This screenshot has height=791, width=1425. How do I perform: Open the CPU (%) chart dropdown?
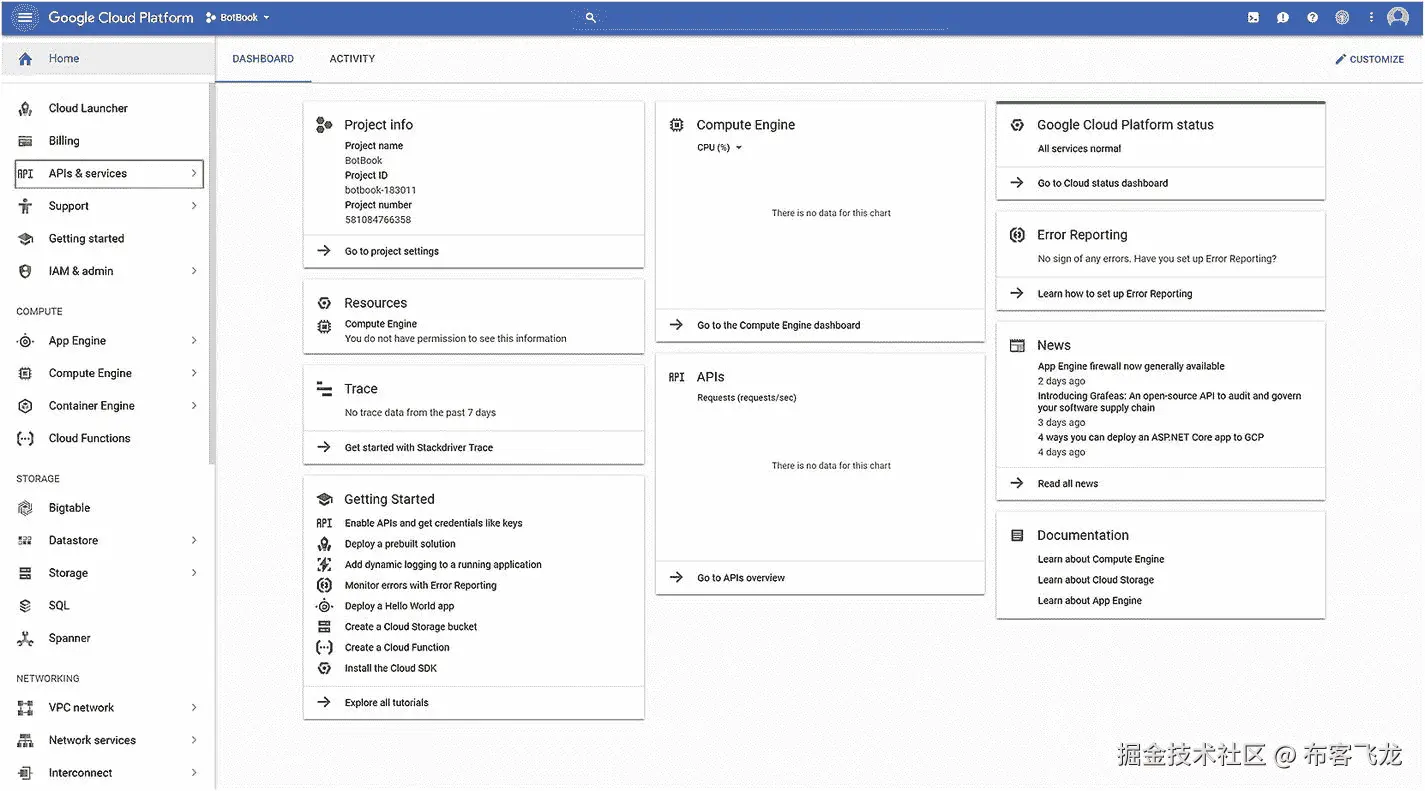pos(720,148)
